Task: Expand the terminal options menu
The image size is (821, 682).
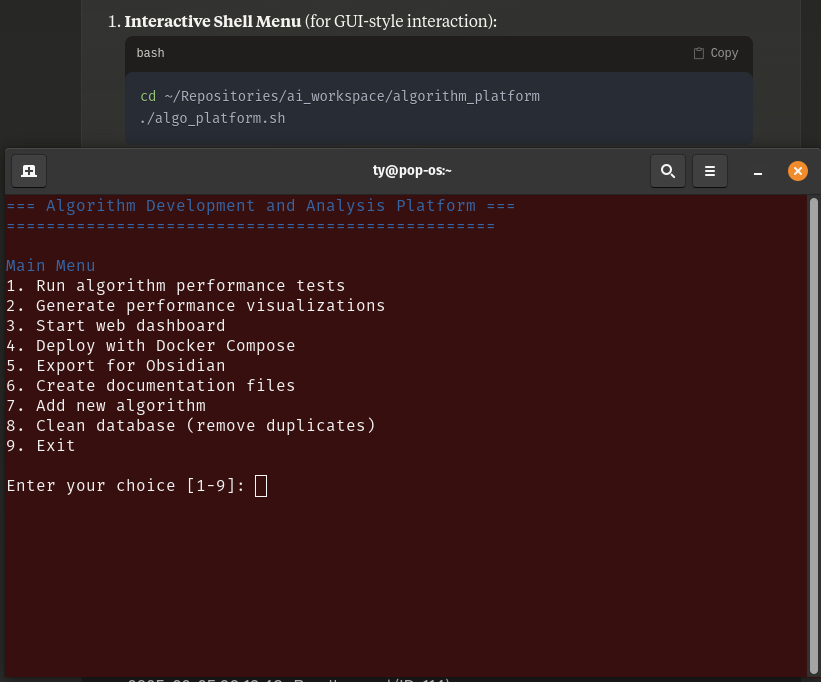Action: (710, 170)
